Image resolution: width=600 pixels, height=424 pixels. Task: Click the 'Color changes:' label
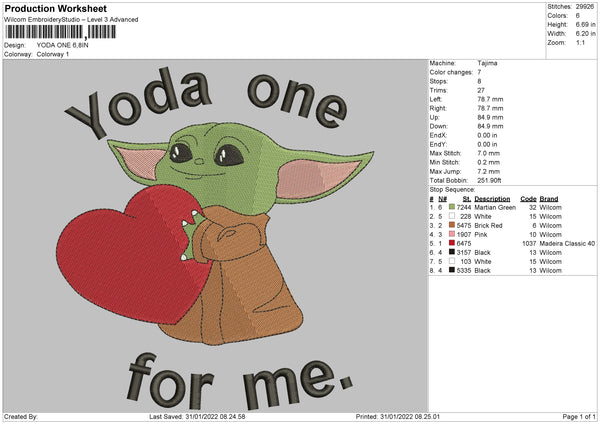(451, 72)
